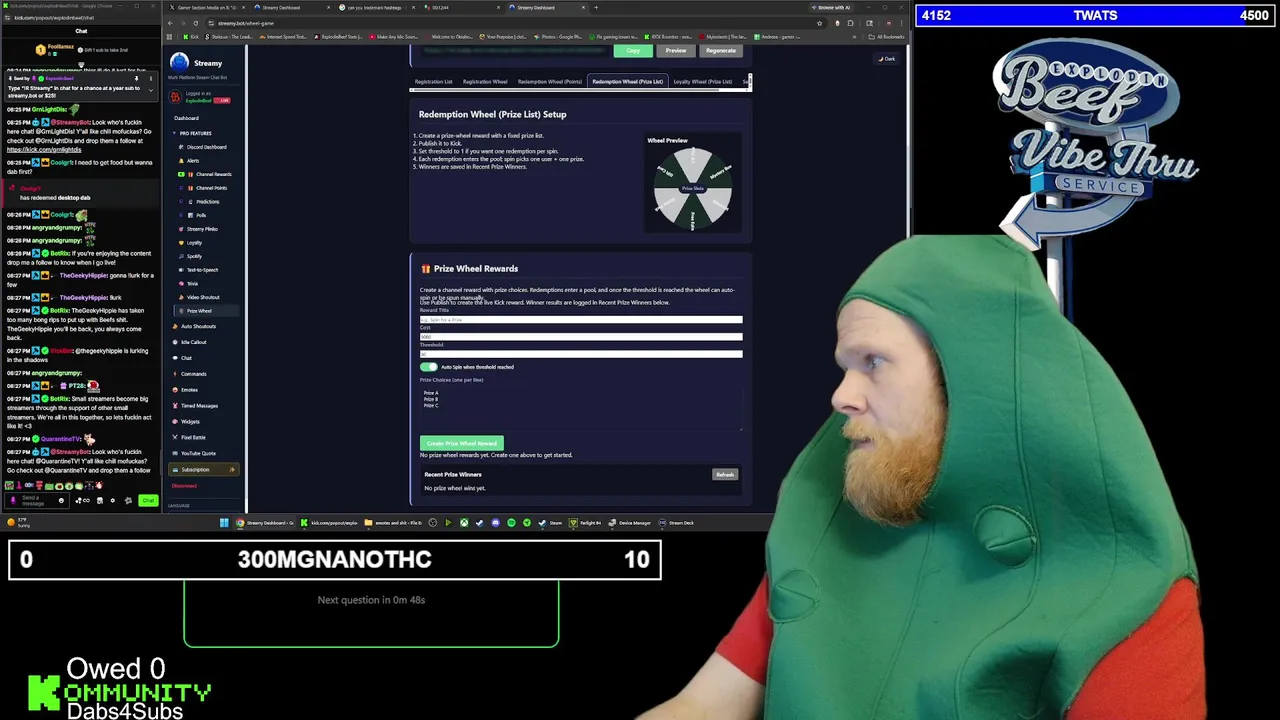Click the browser reload button
1280x720 pixels.
[x=195, y=23]
